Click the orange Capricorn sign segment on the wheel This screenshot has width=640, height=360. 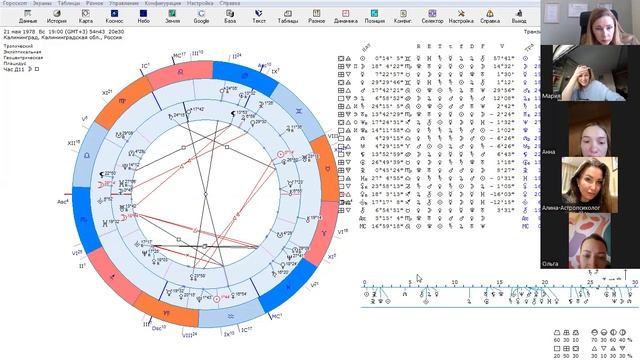(167, 312)
